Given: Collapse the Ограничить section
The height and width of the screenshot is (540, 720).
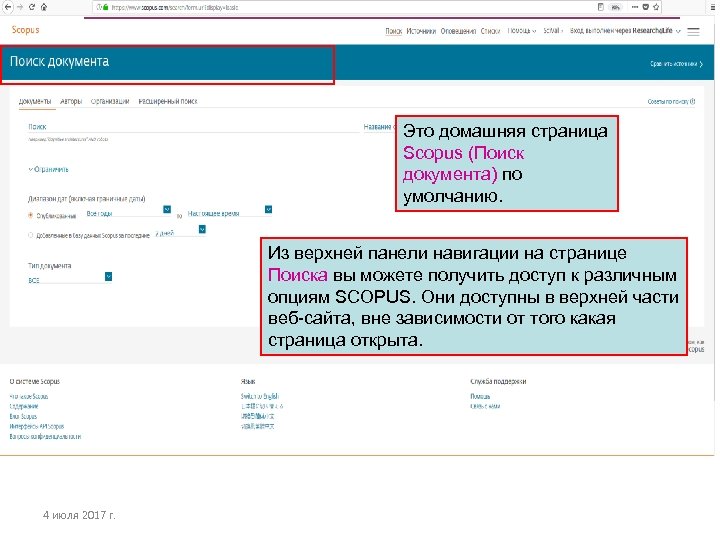Looking at the screenshot, I should coord(48,169).
